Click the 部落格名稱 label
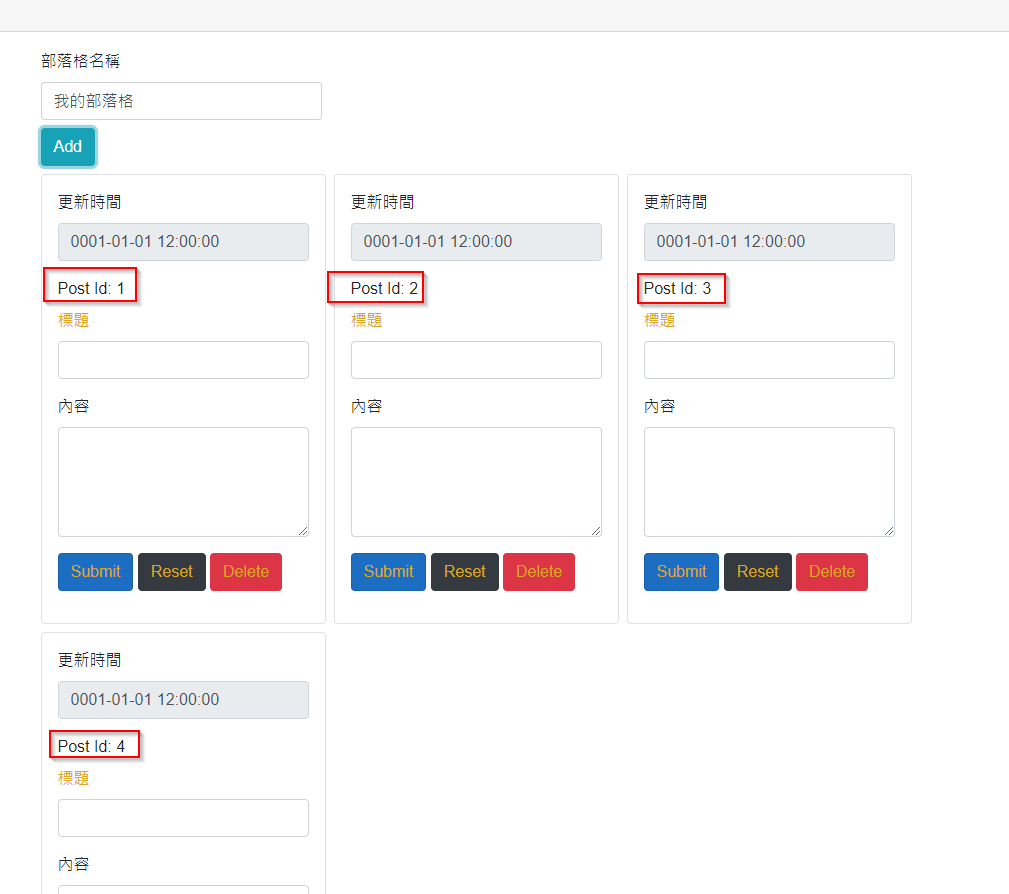Screen dimensions: 1009x894 coord(80,61)
